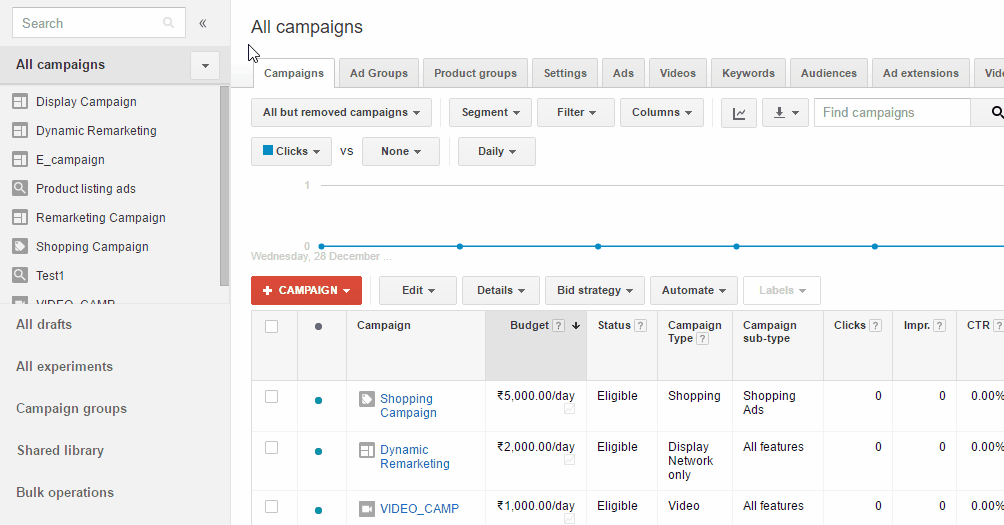The width and height of the screenshot is (1004, 525).
Task: Toggle Shopping Campaign status dot
Action: [x=318, y=401]
